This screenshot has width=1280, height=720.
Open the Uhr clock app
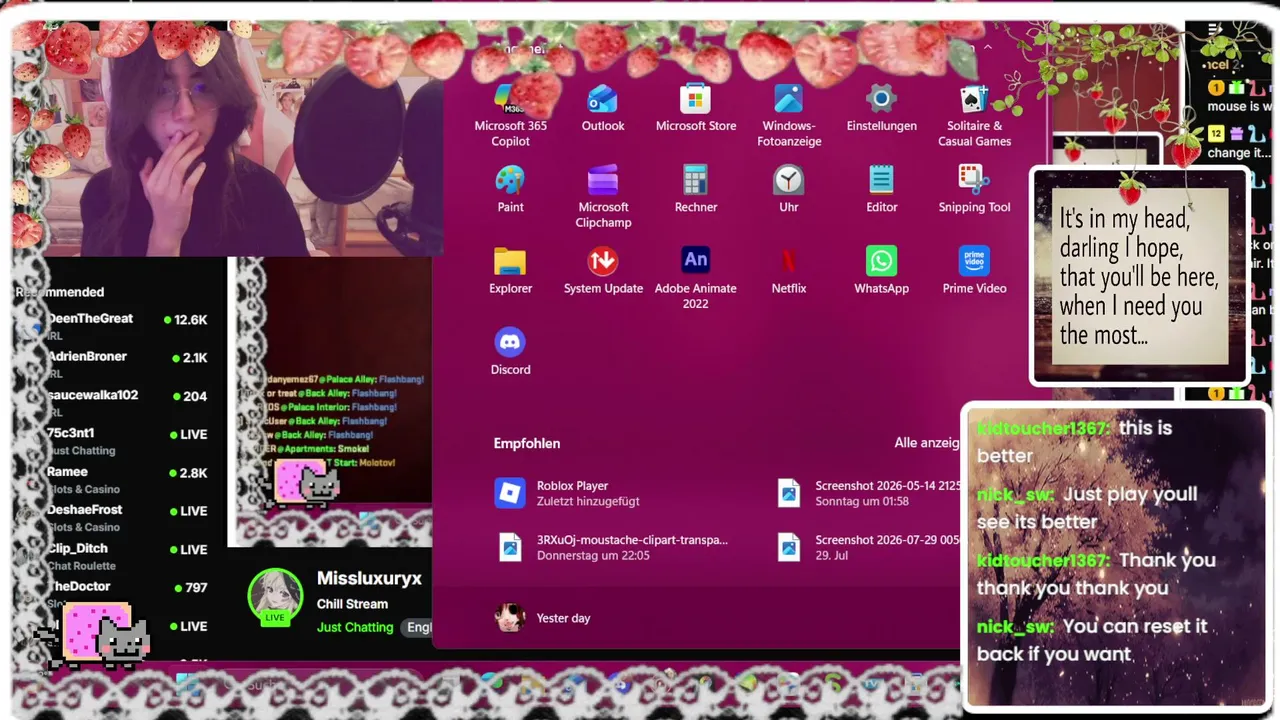[x=789, y=189]
